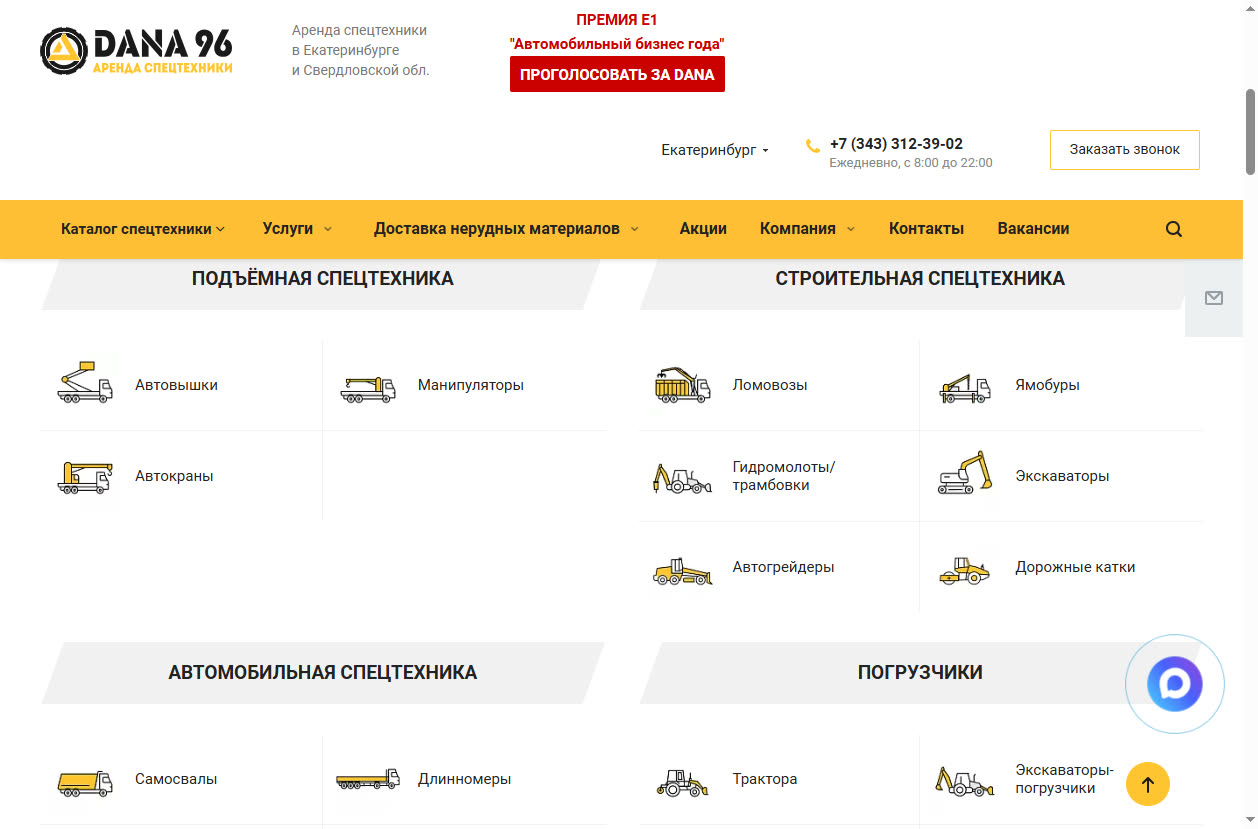Expand the Услуги dropdown chevron
This screenshot has height=829, width=1258.
[327, 229]
